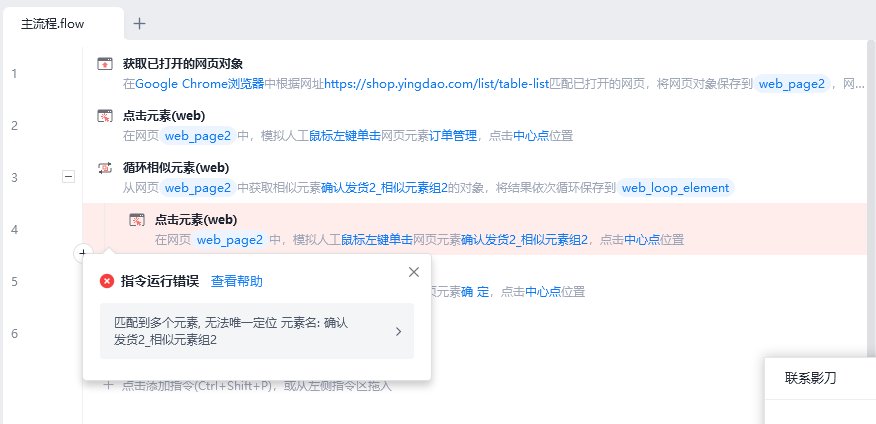This screenshot has width=876, height=424.
Task: Click the 循环相似元素(web) loop icon
Action: point(104,168)
